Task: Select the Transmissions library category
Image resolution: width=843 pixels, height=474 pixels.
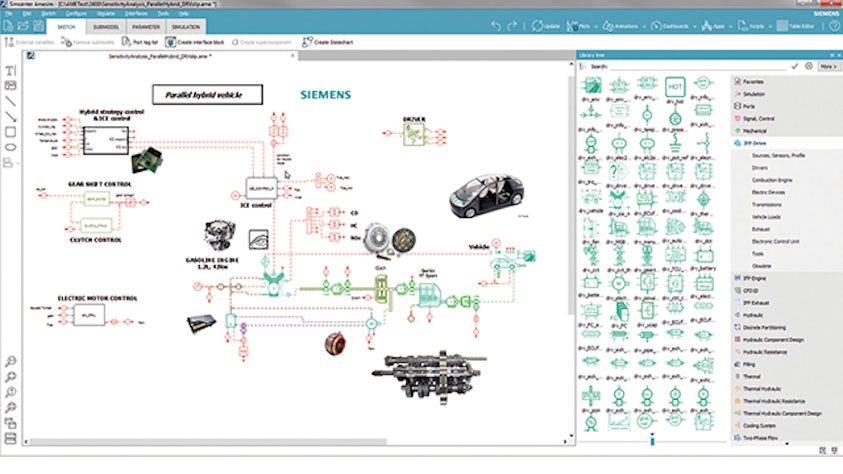Action: pyautogui.click(x=766, y=205)
